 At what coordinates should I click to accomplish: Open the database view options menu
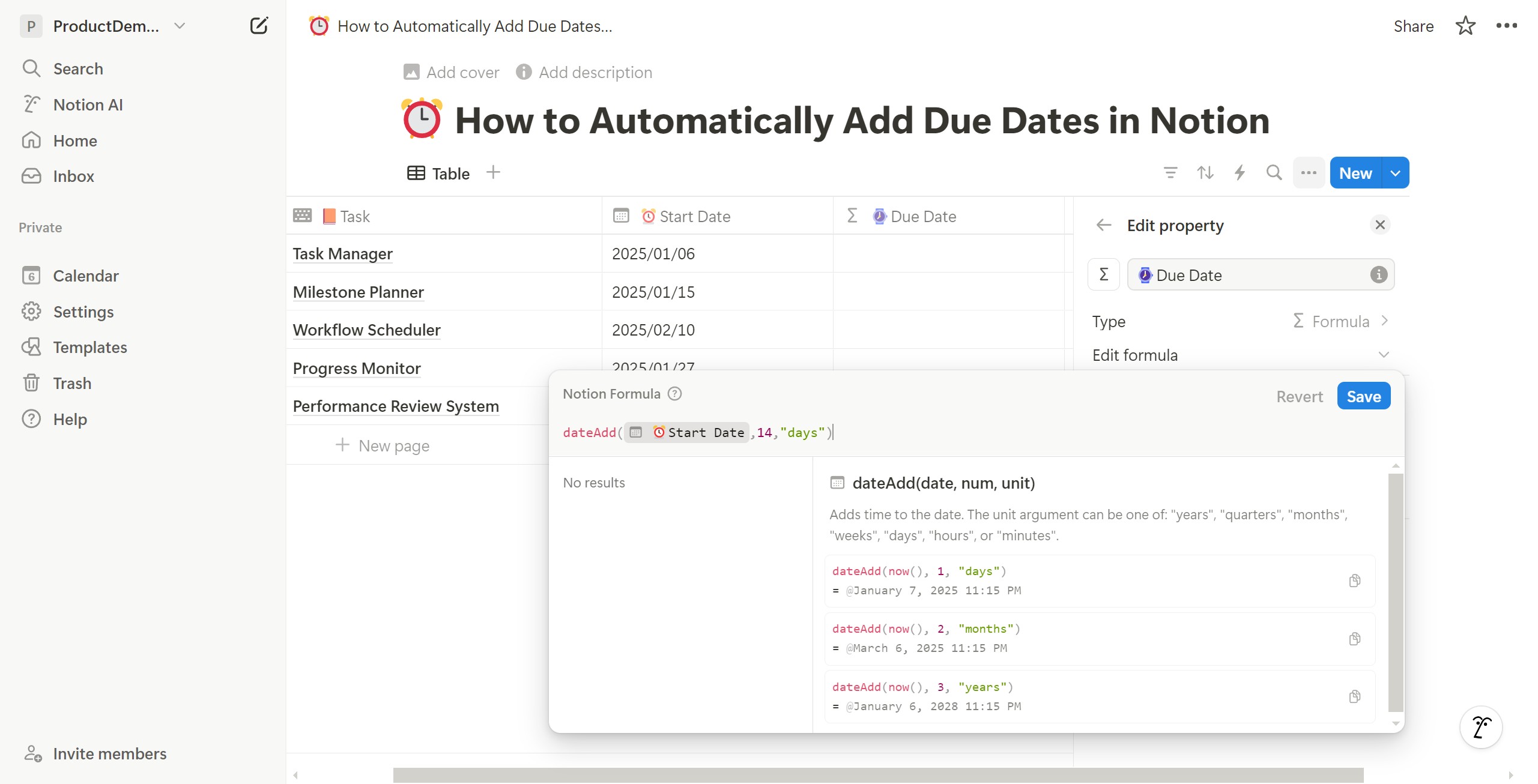click(1309, 173)
